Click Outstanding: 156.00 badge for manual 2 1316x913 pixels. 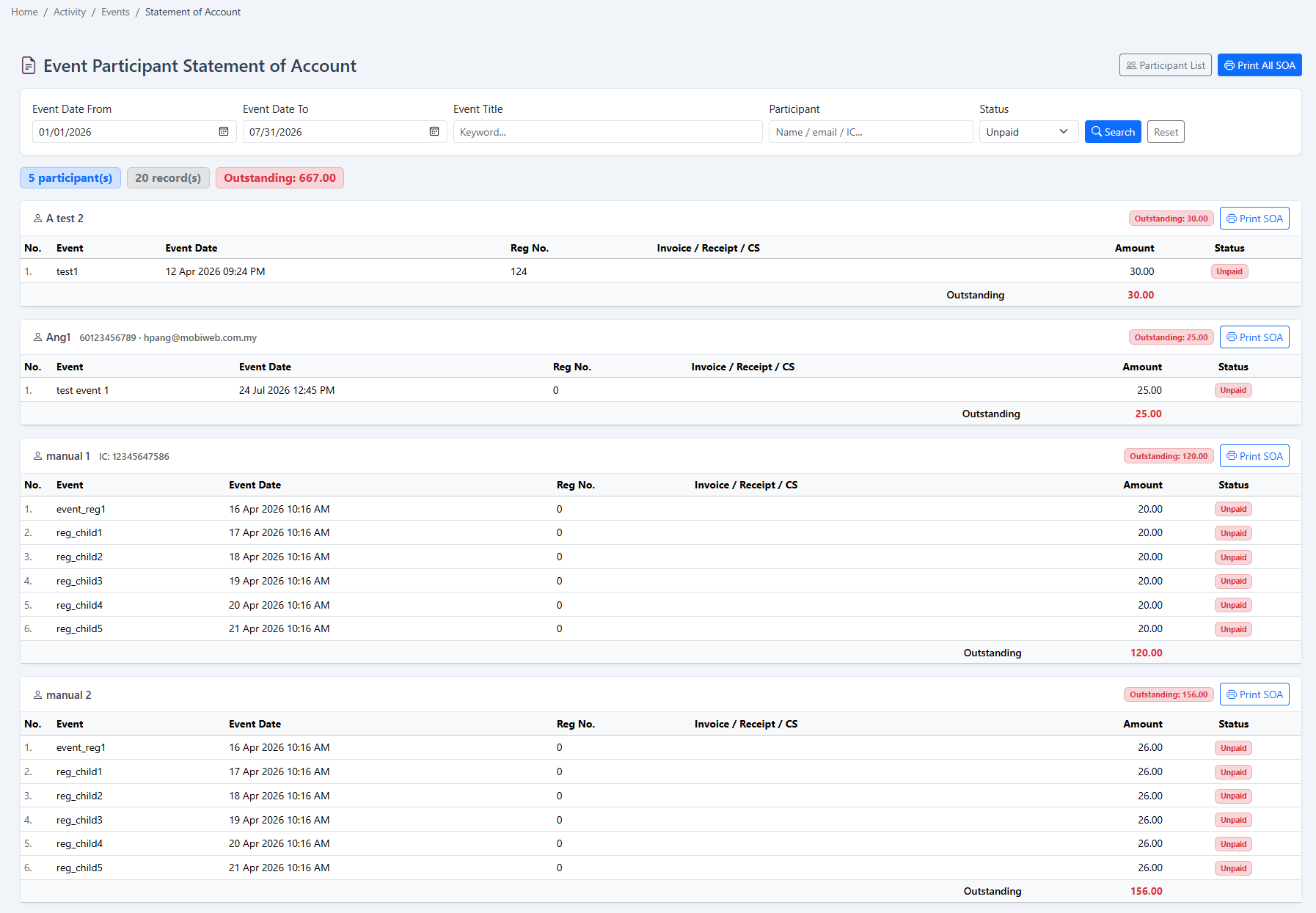(1169, 694)
